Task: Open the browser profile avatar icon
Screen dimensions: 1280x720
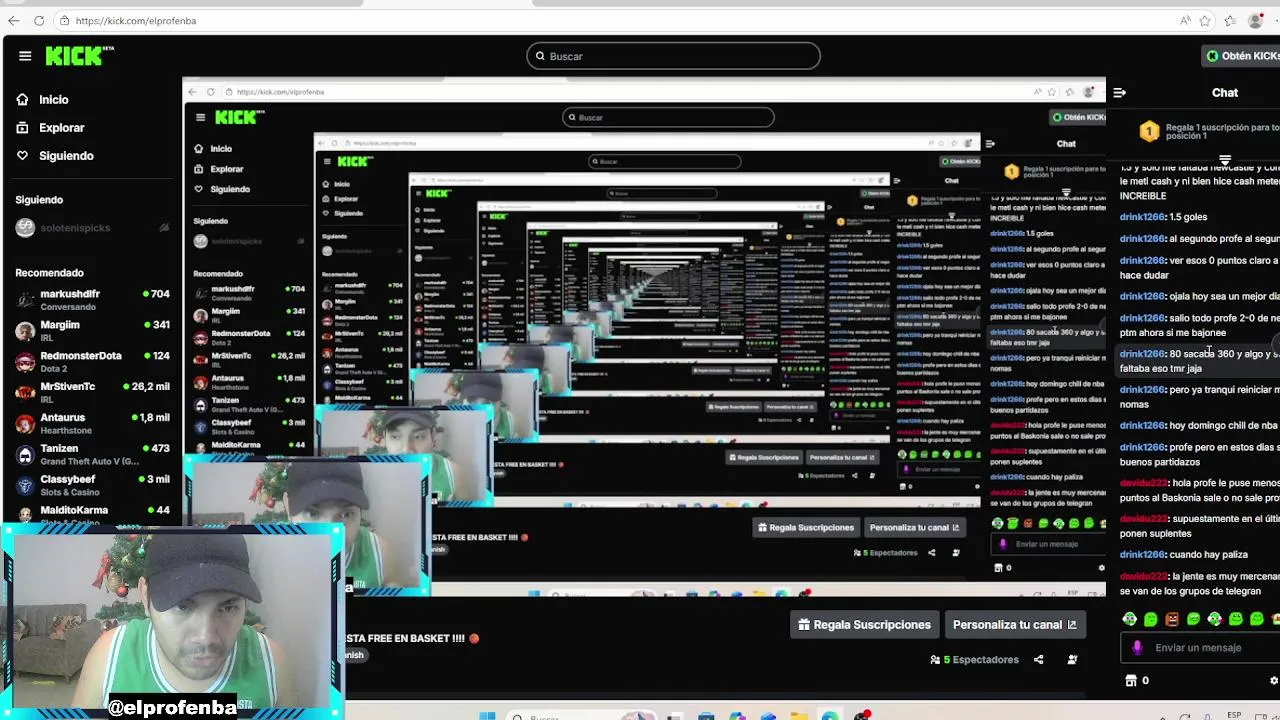Action: coord(1257,20)
